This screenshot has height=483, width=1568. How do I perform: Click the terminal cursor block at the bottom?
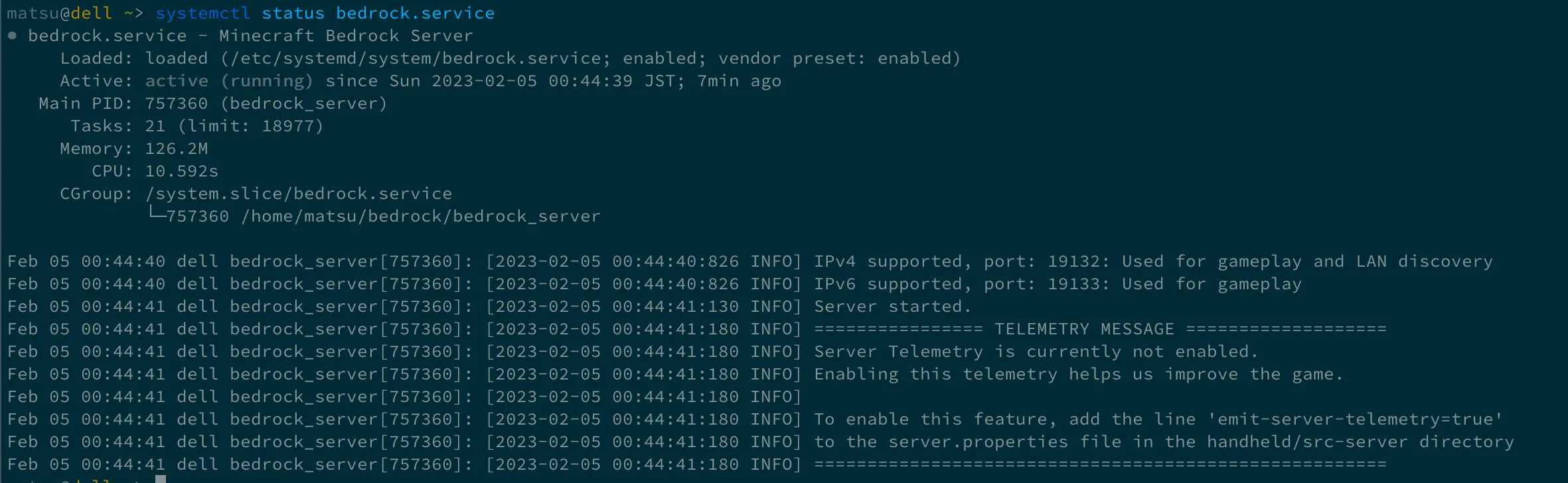pos(161,479)
